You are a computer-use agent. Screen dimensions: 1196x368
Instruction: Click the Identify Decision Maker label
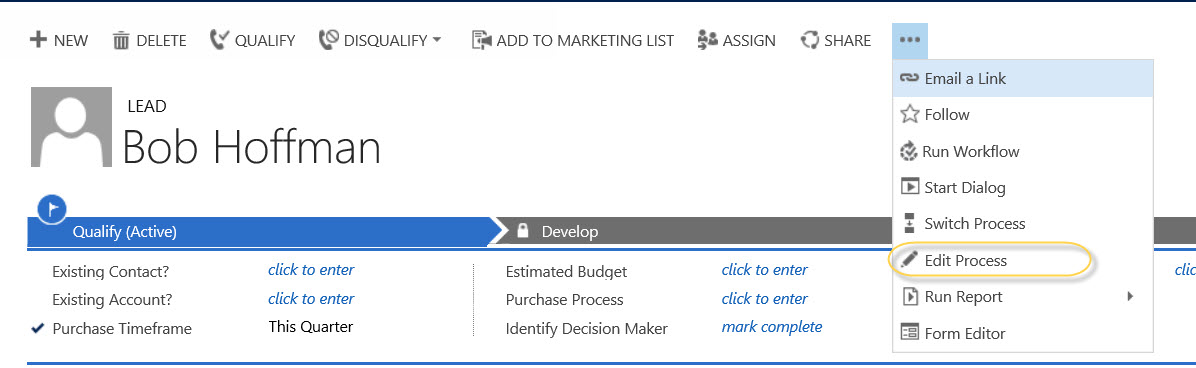587,329
